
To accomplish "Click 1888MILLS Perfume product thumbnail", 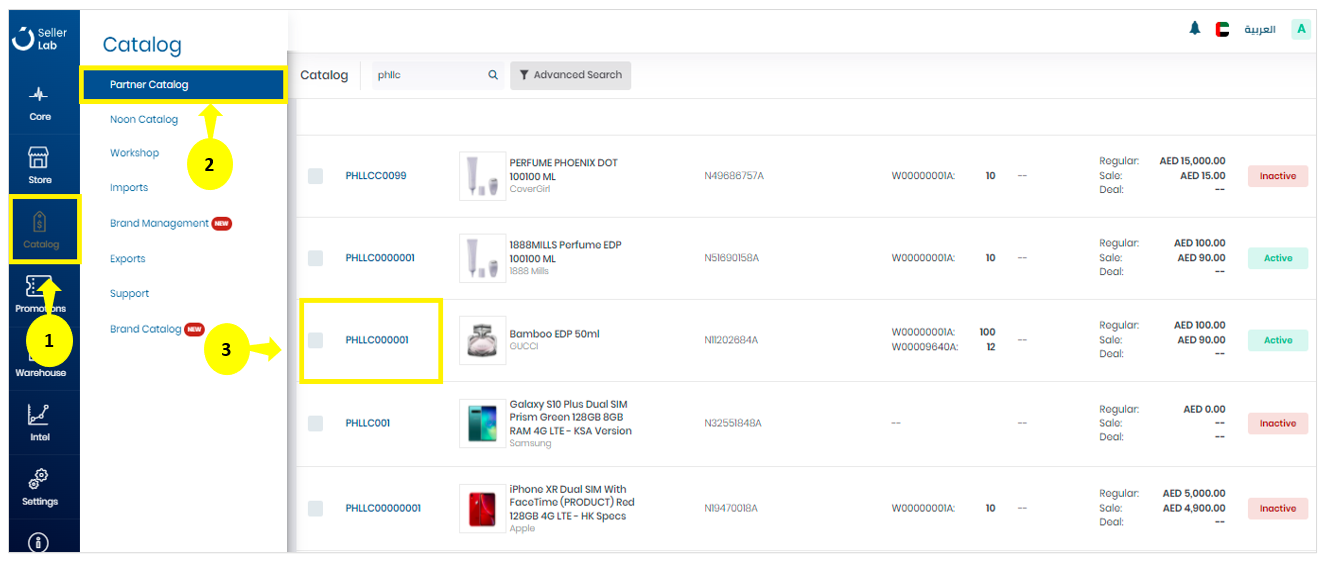I will (482, 258).
